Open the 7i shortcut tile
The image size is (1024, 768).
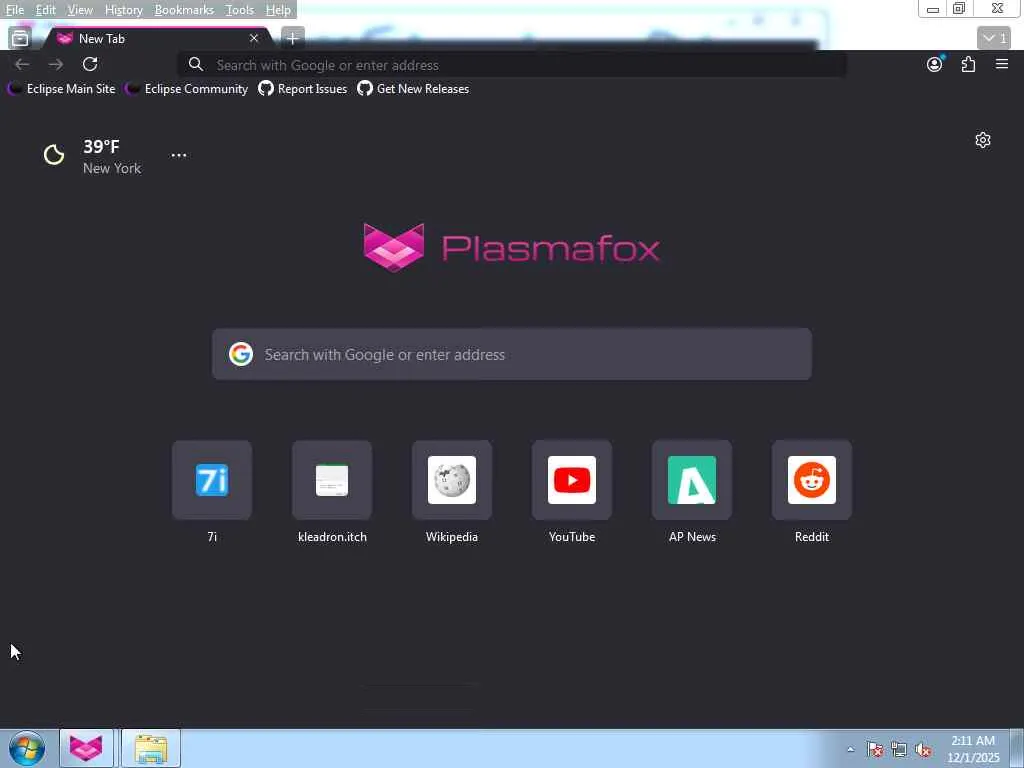click(212, 481)
